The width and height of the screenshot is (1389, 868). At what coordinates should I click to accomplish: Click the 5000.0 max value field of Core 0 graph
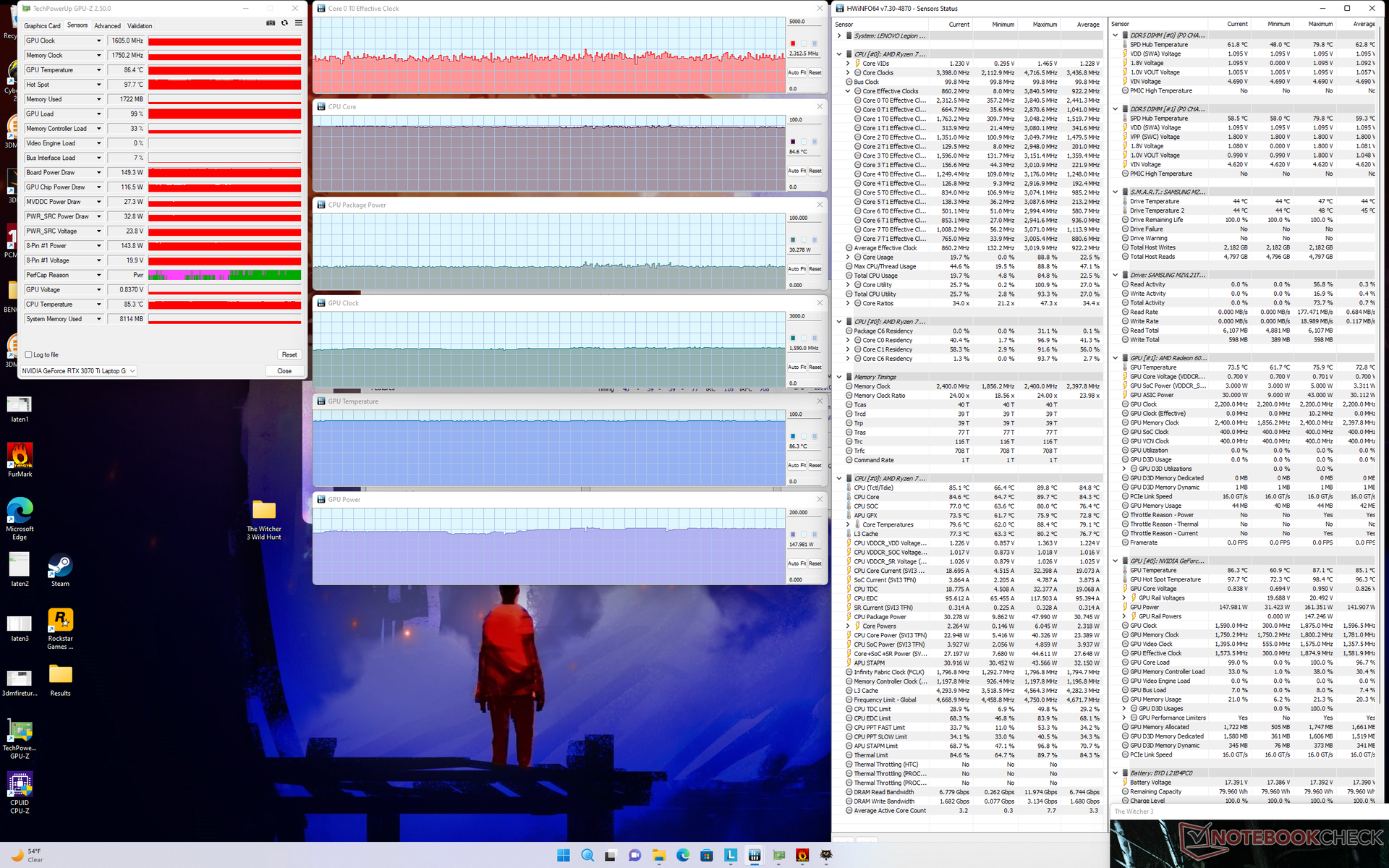tap(804, 22)
